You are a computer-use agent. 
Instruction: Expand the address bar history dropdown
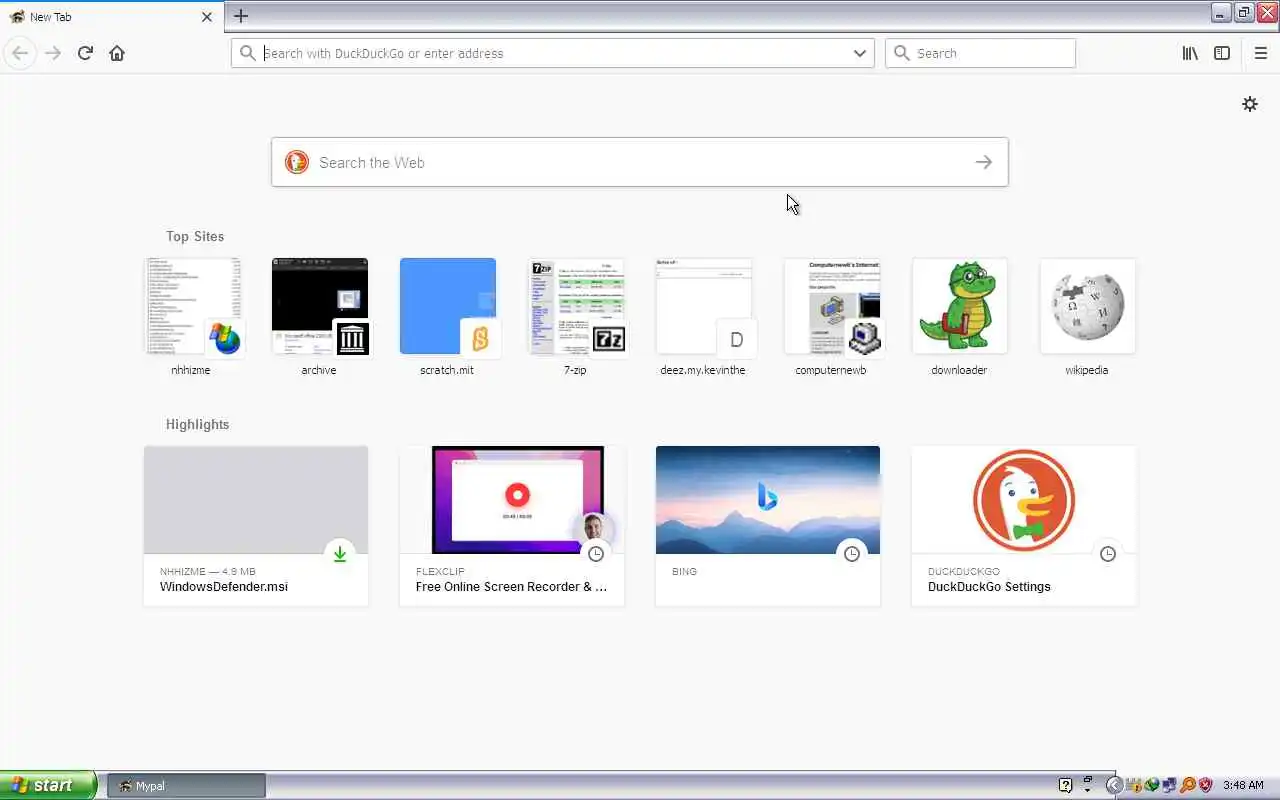coord(859,53)
